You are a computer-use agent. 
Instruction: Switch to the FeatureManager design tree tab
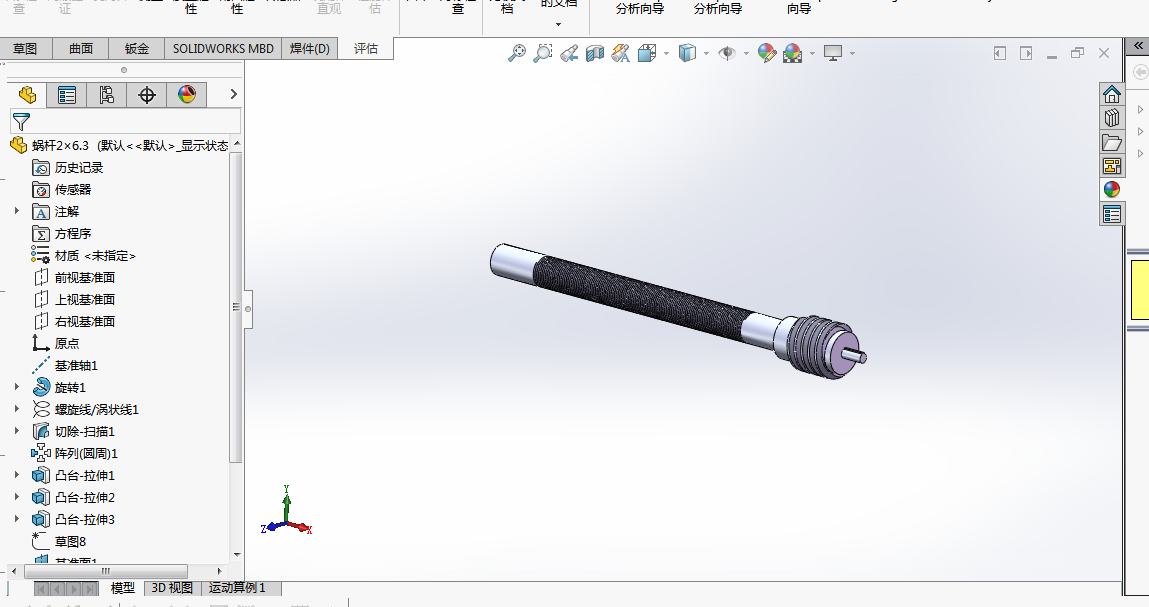[27, 95]
